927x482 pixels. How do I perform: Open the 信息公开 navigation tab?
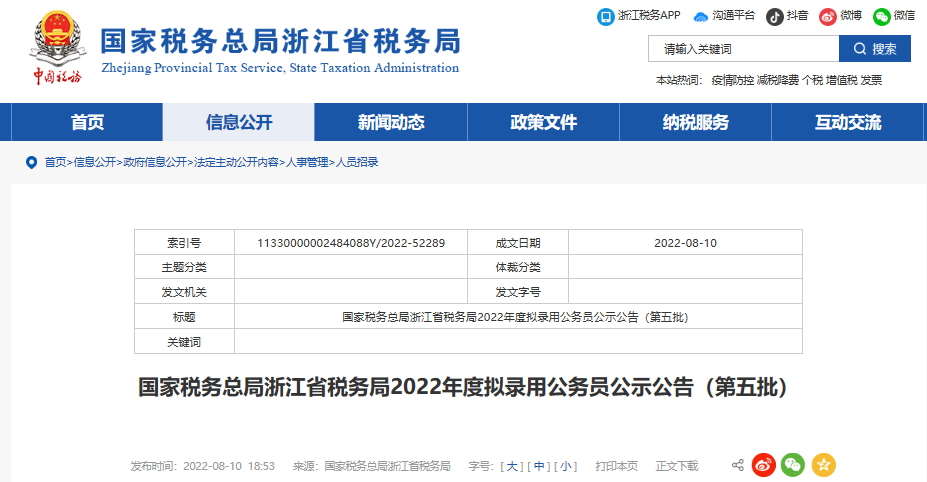[238, 122]
